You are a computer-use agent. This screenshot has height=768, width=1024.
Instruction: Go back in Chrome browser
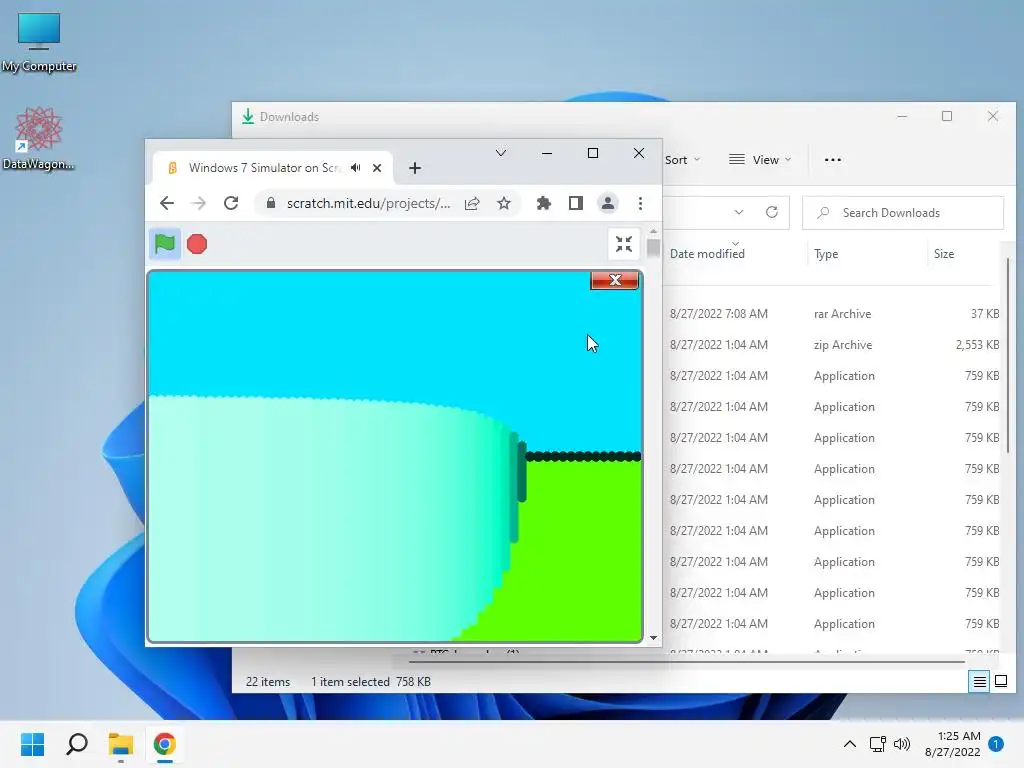pyautogui.click(x=167, y=203)
